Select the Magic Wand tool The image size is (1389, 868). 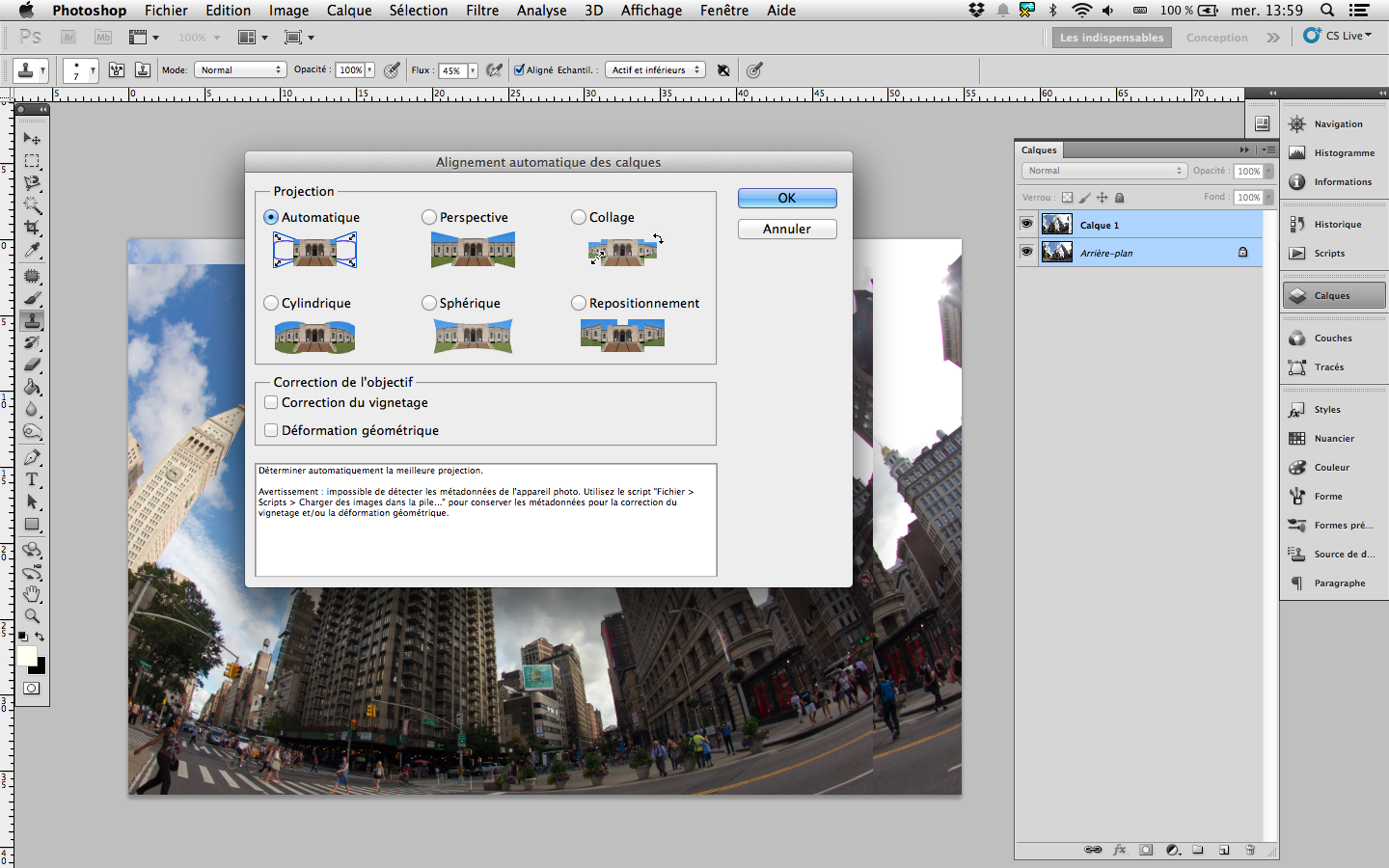tap(32, 205)
